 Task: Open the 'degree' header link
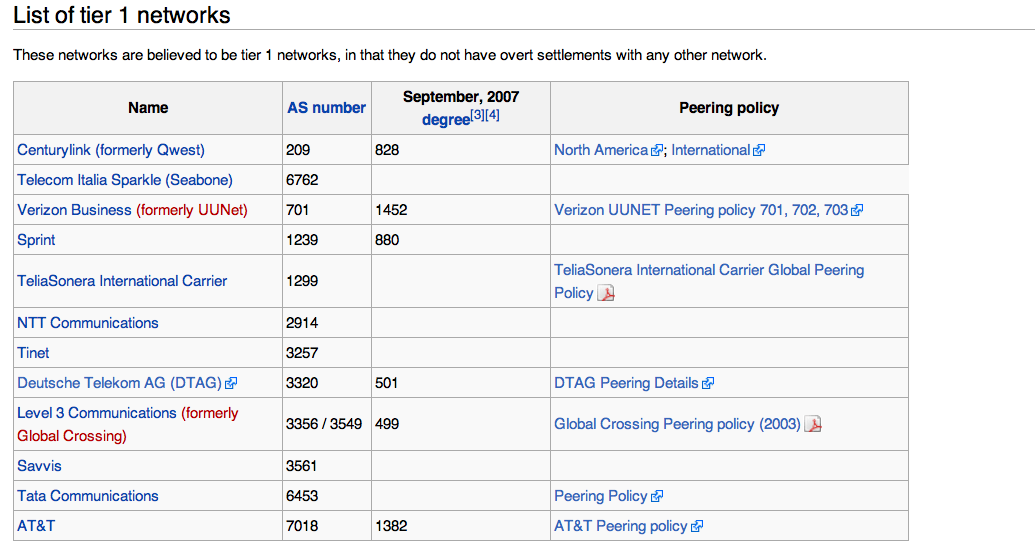446,120
